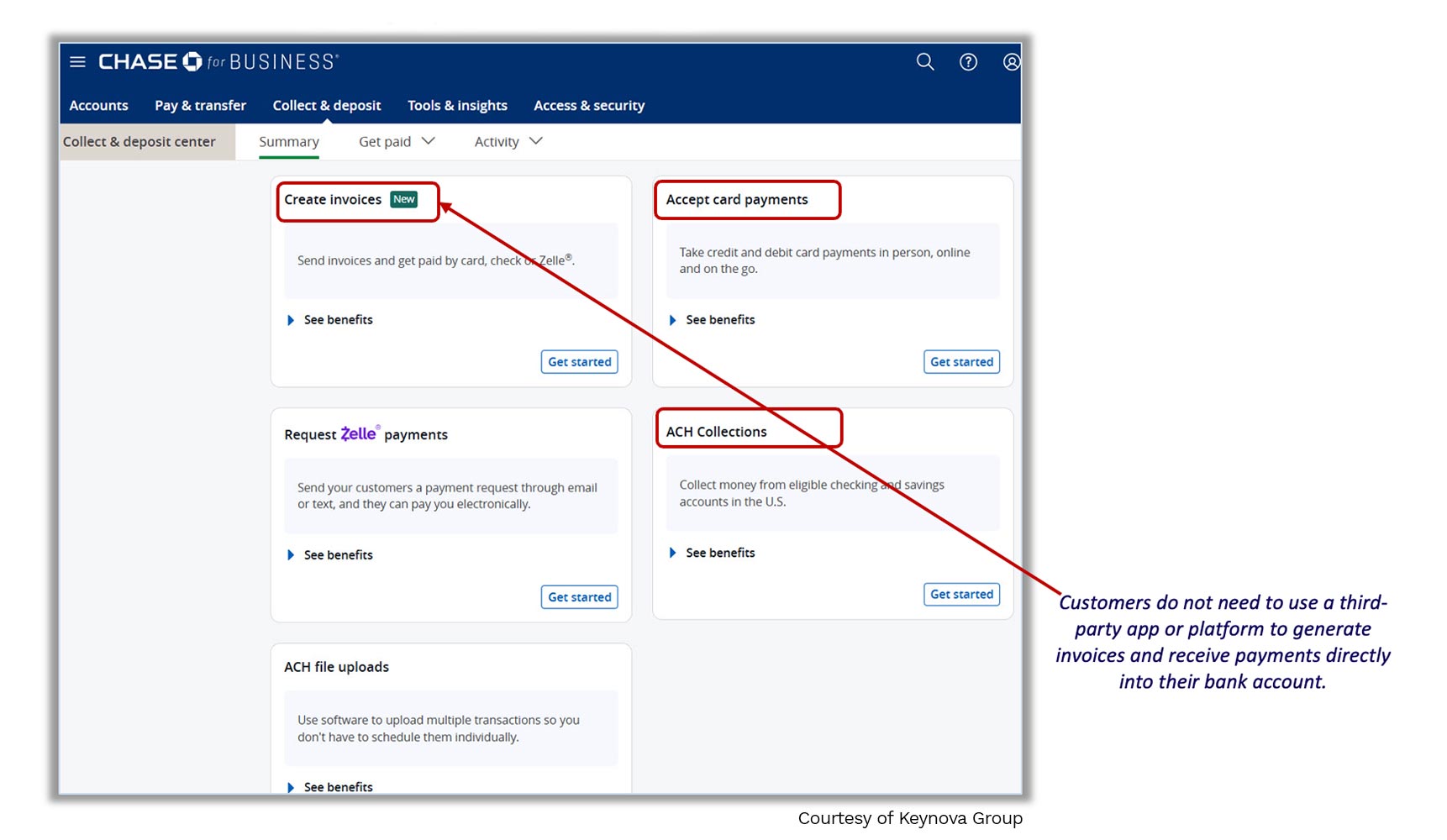Image resolution: width=1447 pixels, height=840 pixels.
Task: Expand See benefits under Create invoices
Action: (x=330, y=320)
